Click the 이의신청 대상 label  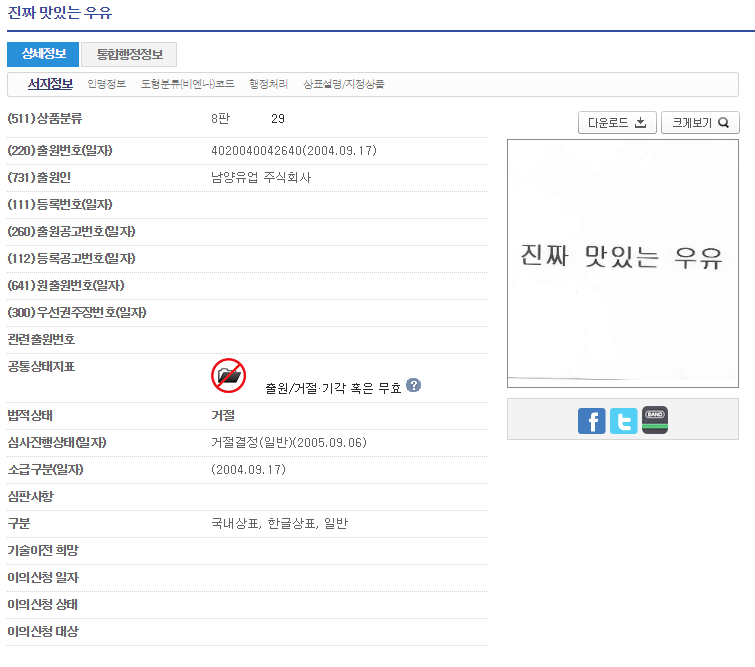point(43,631)
